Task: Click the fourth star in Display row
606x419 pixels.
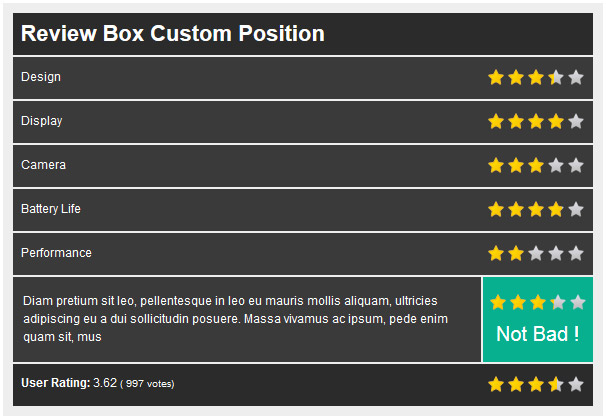Action: point(556,121)
